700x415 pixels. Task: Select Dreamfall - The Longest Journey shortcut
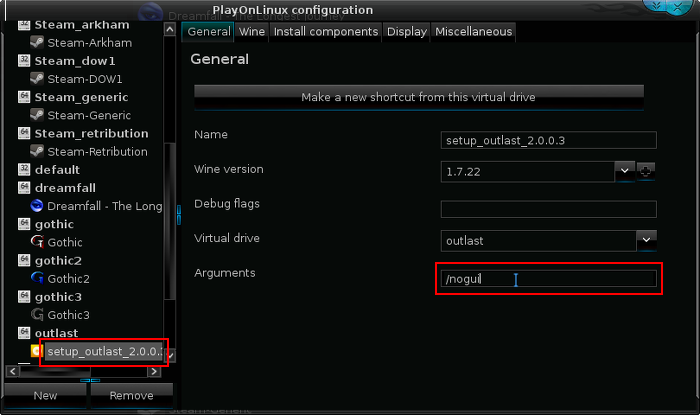[x=104, y=206]
